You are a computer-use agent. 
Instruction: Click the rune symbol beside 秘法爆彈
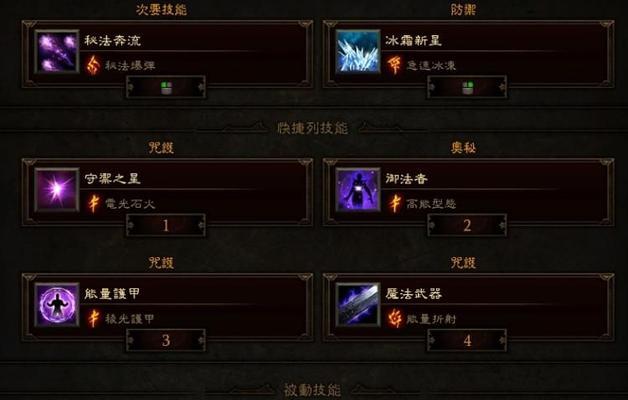point(93,65)
